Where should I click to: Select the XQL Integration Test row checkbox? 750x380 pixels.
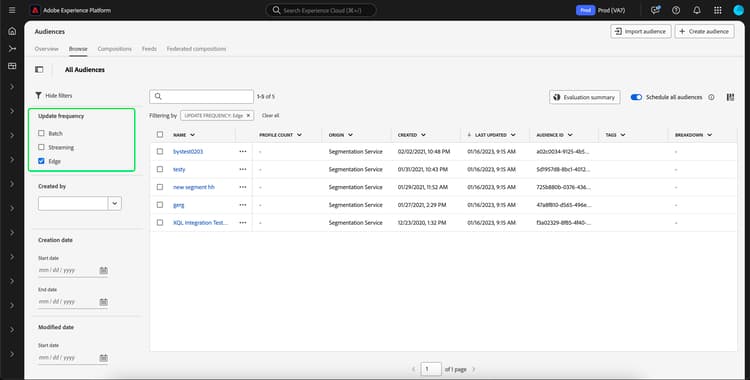[x=160, y=223]
